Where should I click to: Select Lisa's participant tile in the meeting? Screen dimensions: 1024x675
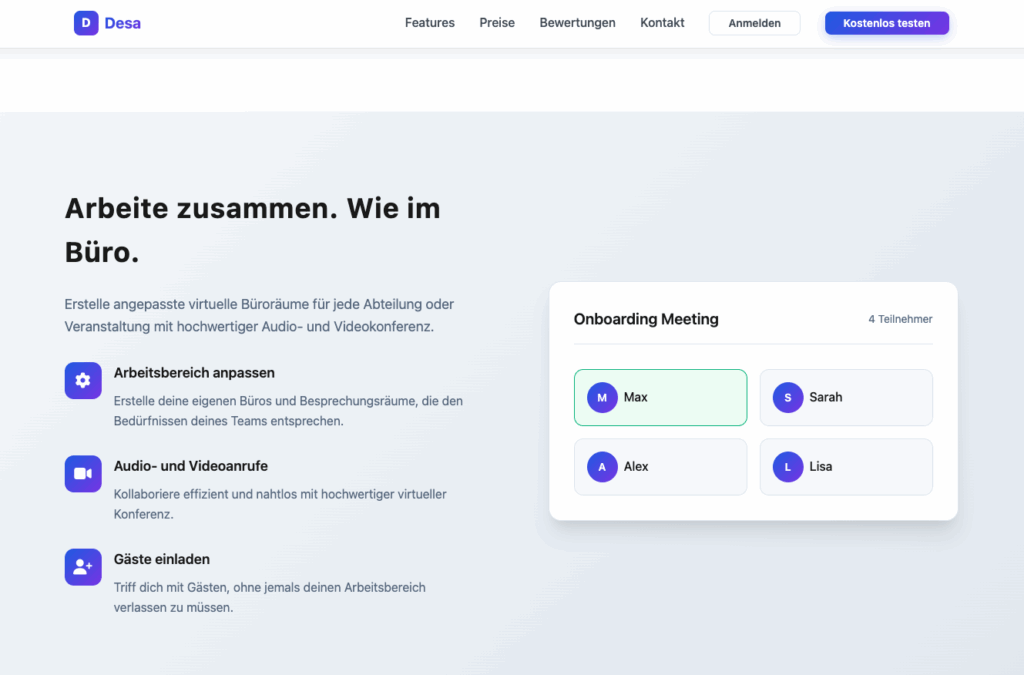point(846,466)
